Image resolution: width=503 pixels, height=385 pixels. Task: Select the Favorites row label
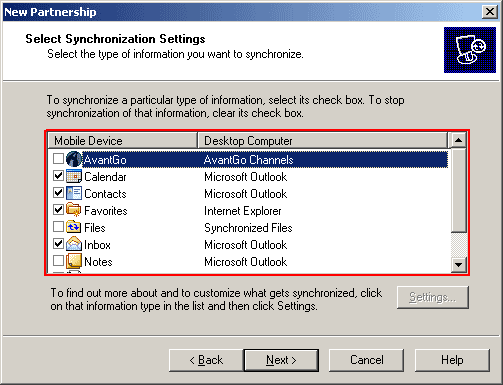(x=106, y=211)
